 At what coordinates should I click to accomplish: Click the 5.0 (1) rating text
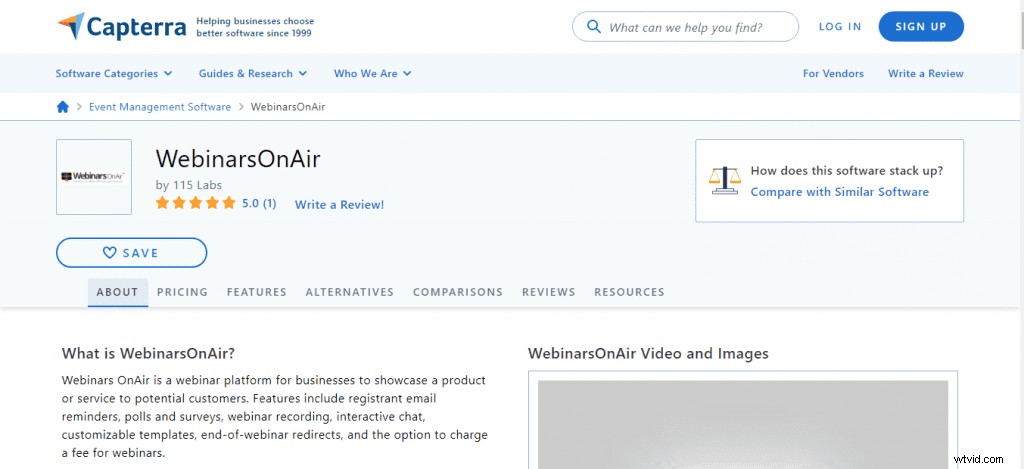[x=259, y=203]
